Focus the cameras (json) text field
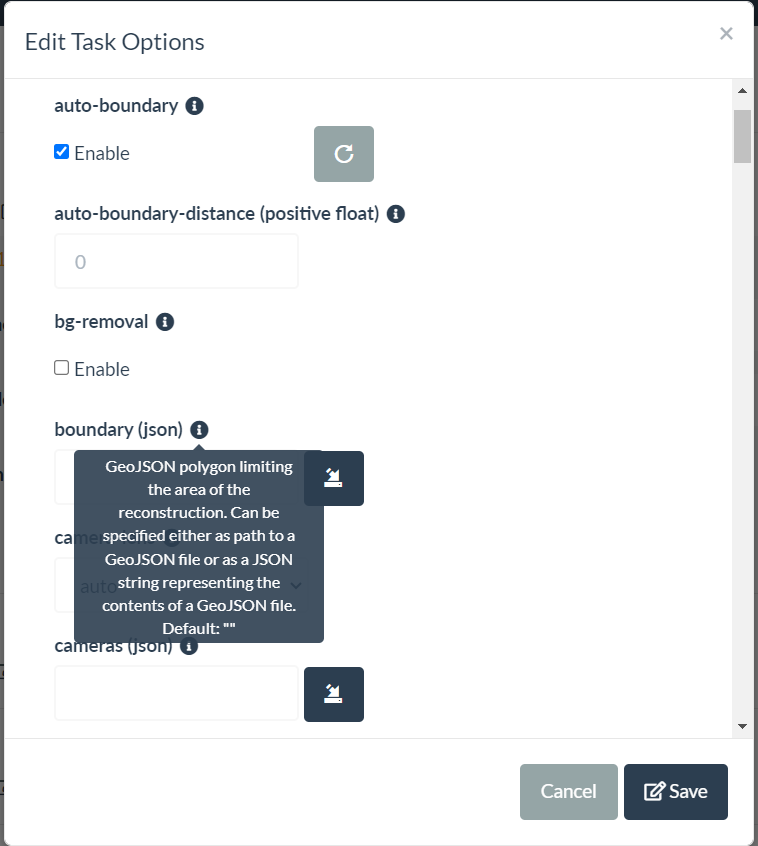758x846 pixels. pyautogui.click(x=176, y=694)
